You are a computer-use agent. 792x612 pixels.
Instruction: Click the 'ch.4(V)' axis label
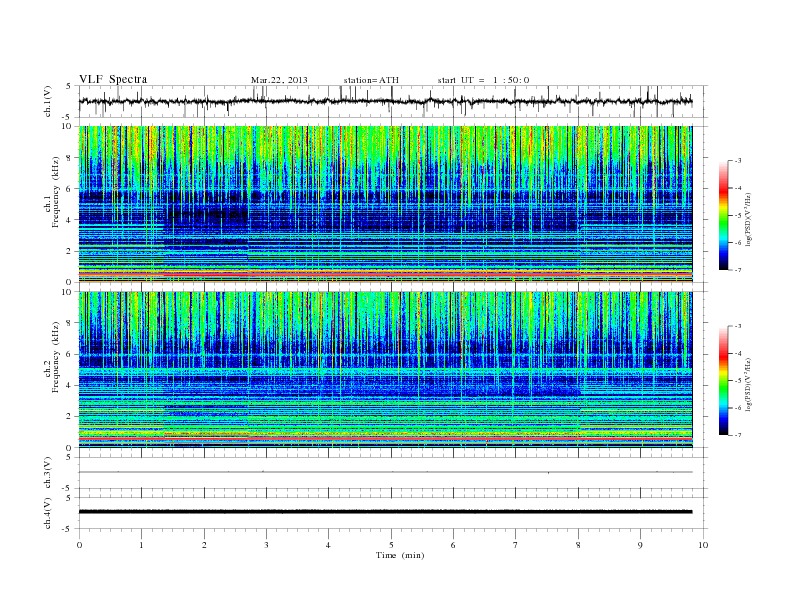pyautogui.click(x=48, y=513)
